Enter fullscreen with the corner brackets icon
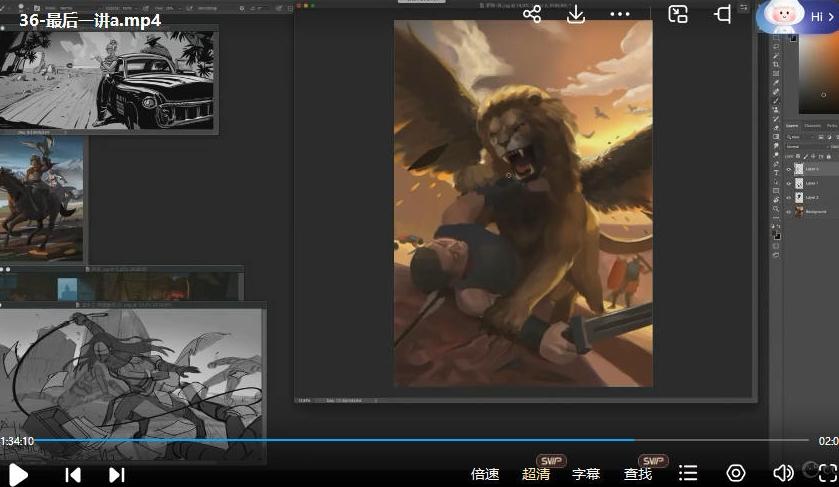Image resolution: width=839 pixels, height=487 pixels. (x=826, y=473)
